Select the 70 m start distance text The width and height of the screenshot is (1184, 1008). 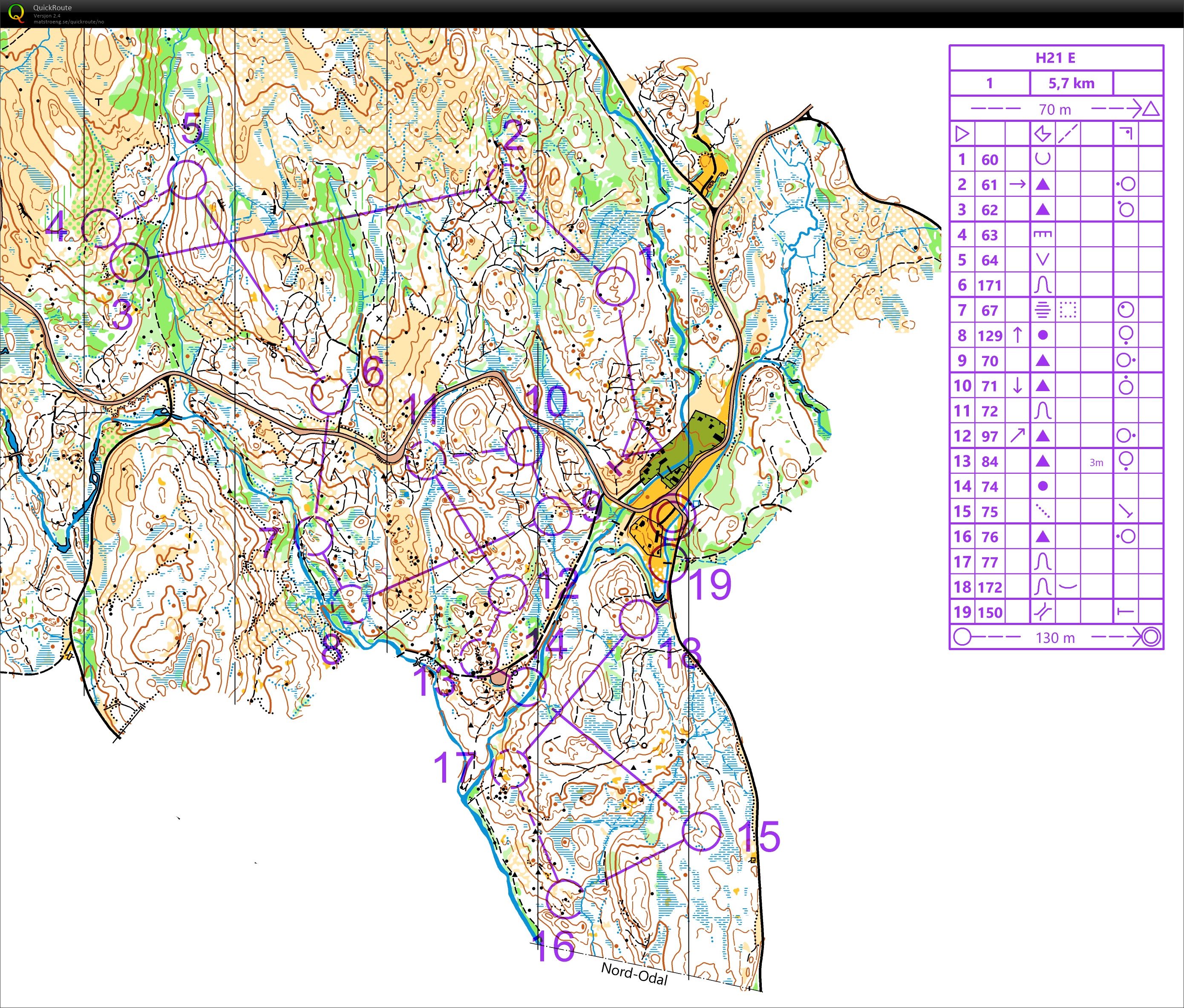coord(1054,109)
